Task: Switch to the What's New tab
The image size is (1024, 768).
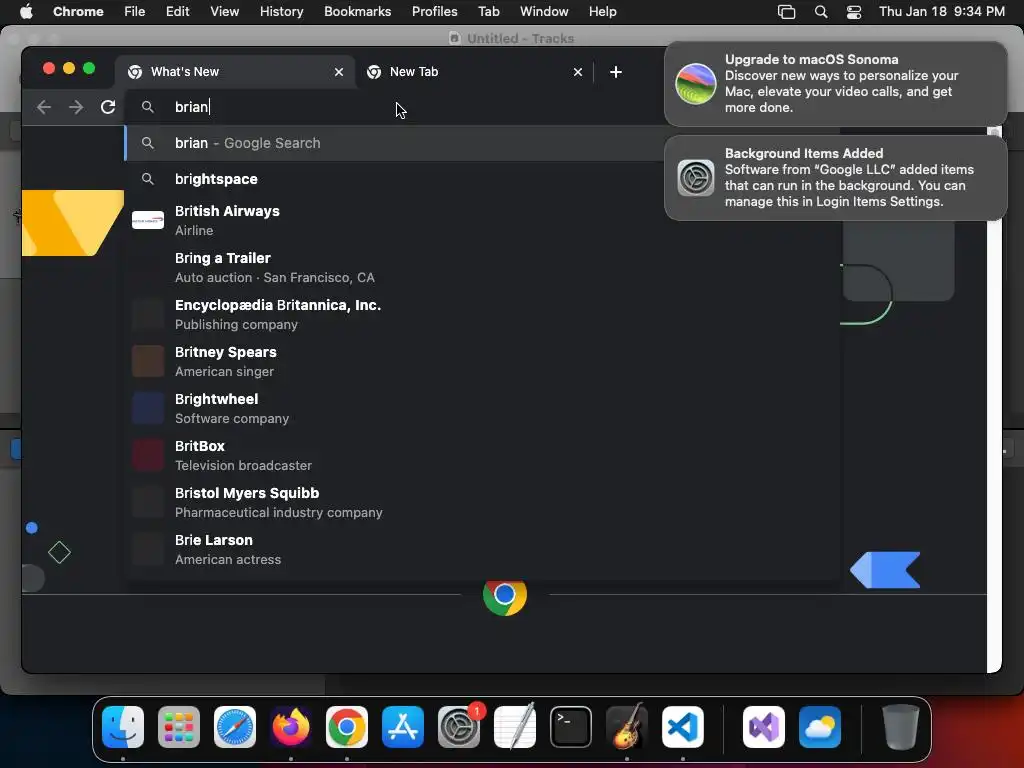Action: click(235, 72)
